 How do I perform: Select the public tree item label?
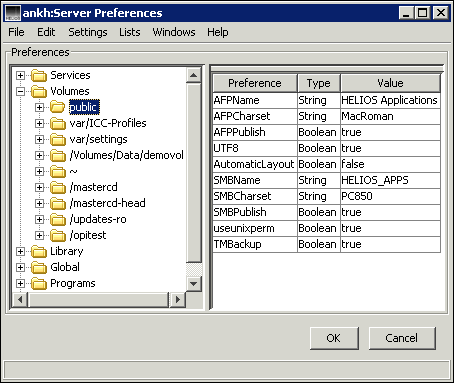(84, 107)
